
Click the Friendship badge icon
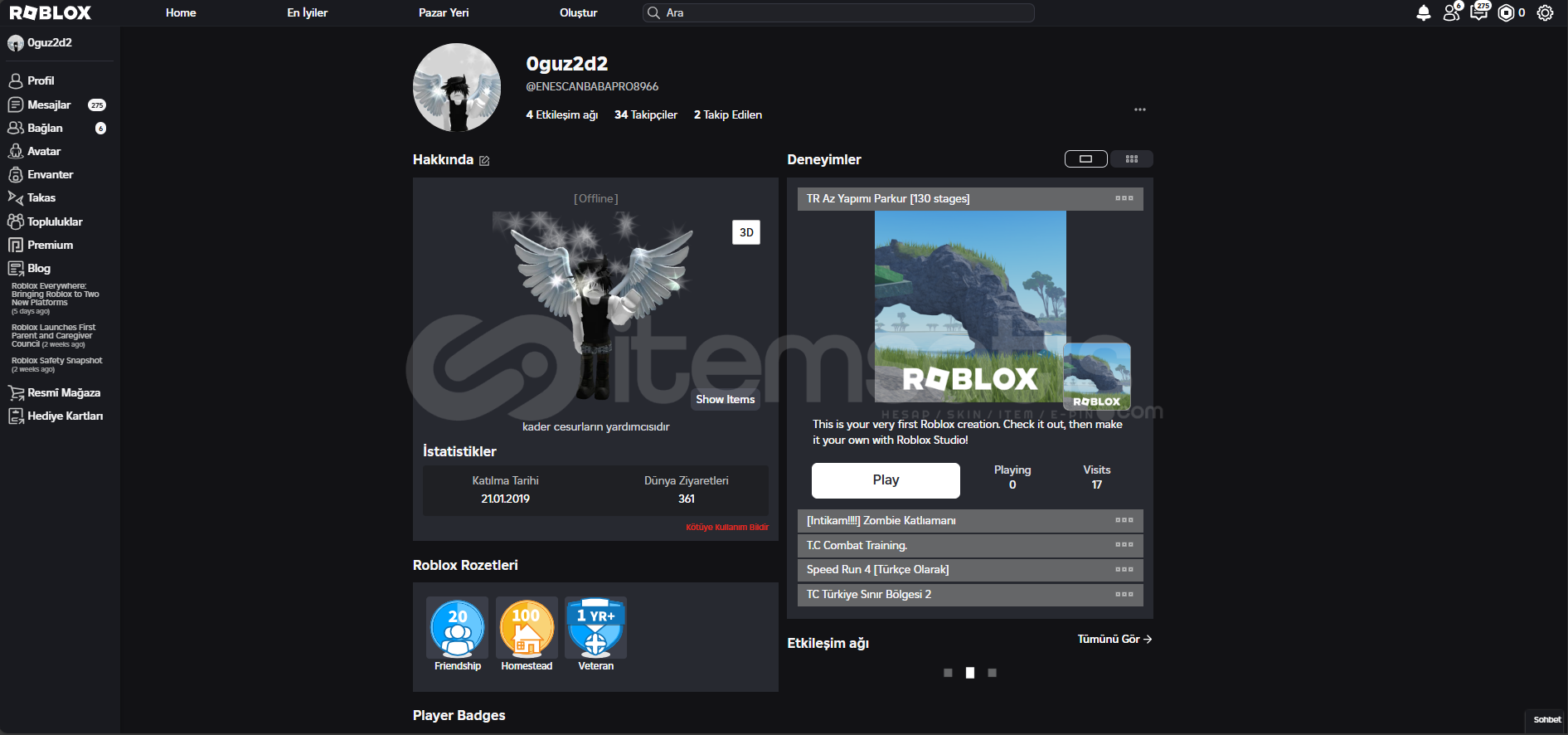point(458,628)
